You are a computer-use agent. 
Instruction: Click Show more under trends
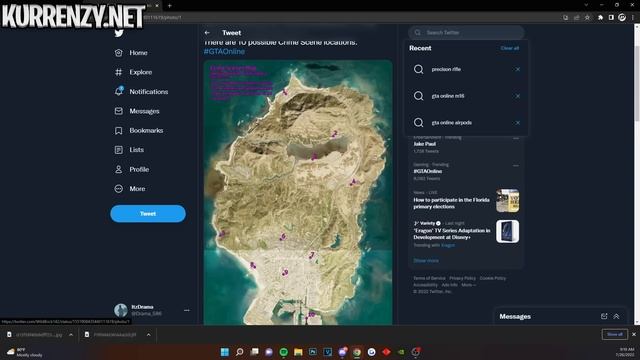coord(426,260)
